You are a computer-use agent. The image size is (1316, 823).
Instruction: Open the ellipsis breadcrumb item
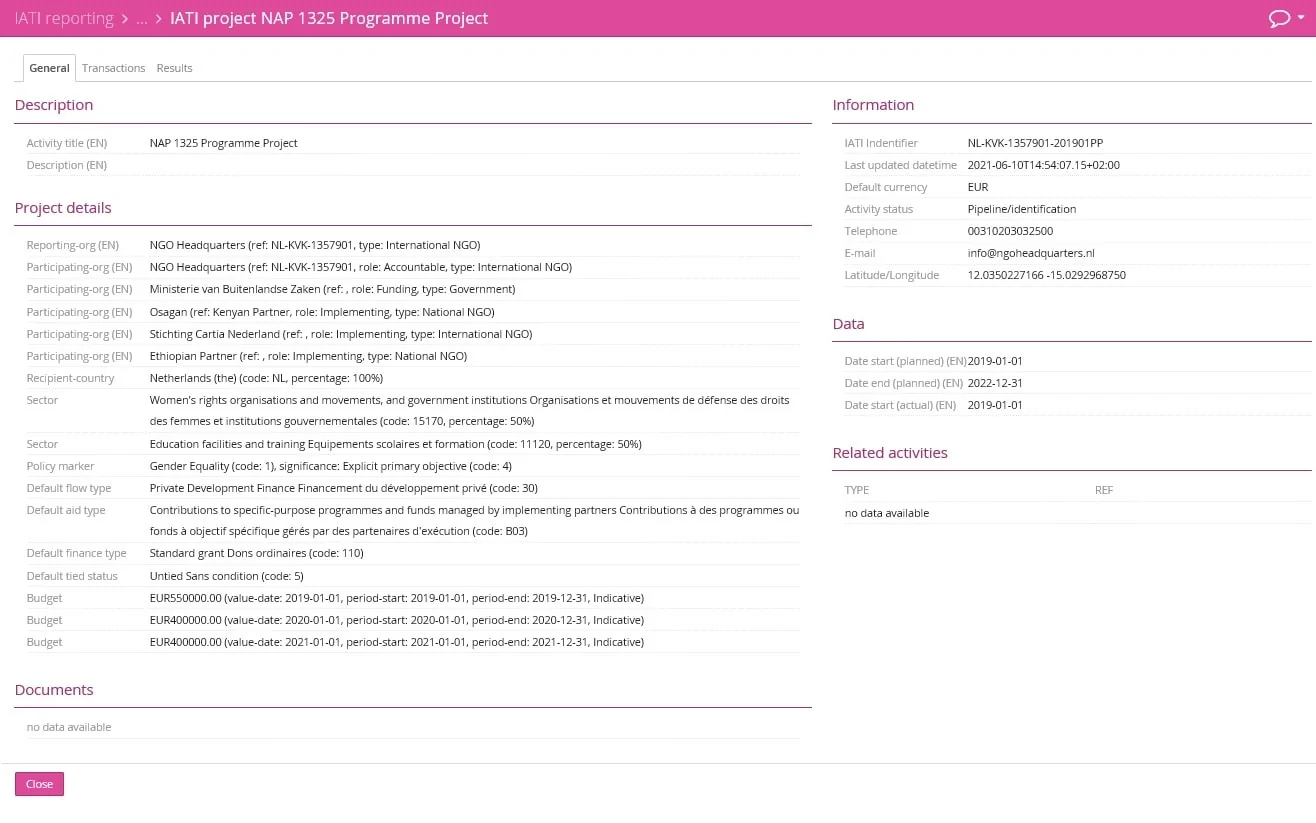click(x=141, y=18)
